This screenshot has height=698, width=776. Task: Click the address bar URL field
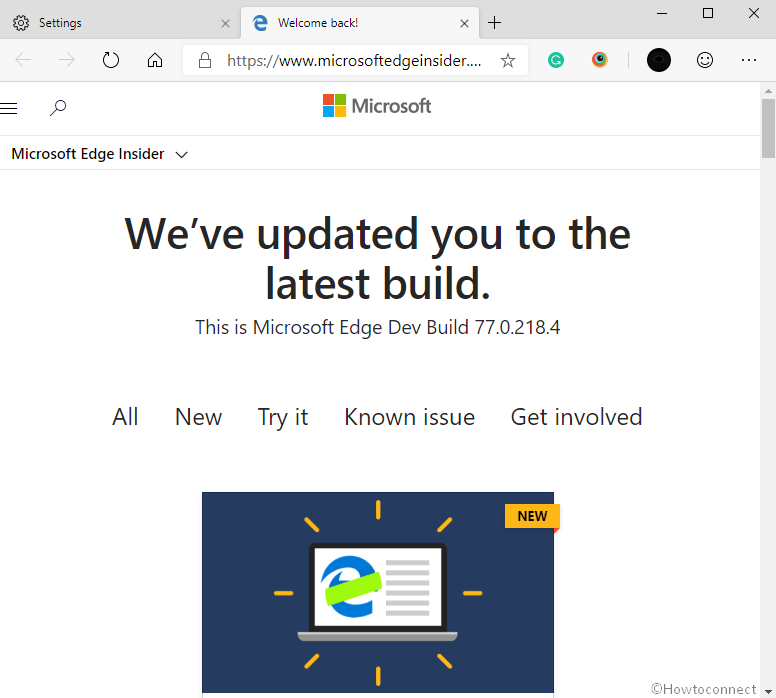(354, 60)
